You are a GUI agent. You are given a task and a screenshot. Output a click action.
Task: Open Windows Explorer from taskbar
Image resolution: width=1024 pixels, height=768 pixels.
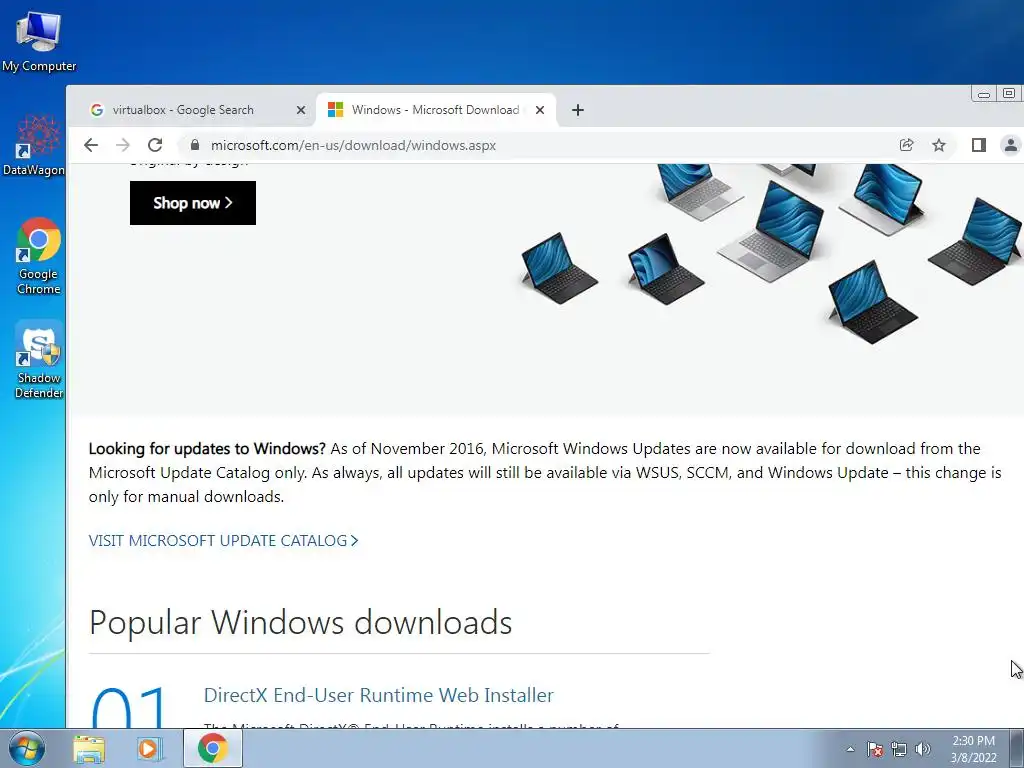(89, 748)
